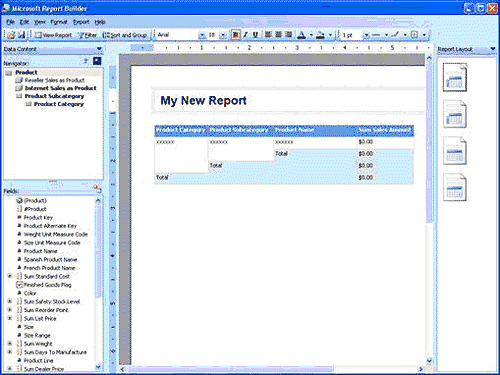Click the Navigator up-level icon

click(86, 61)
